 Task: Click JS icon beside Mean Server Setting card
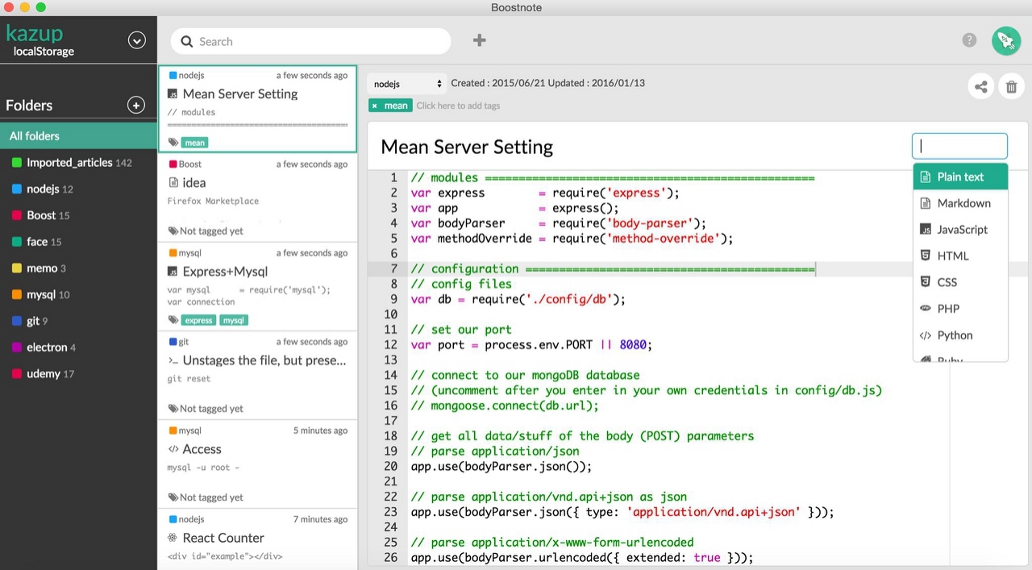[x=172, y=93]
